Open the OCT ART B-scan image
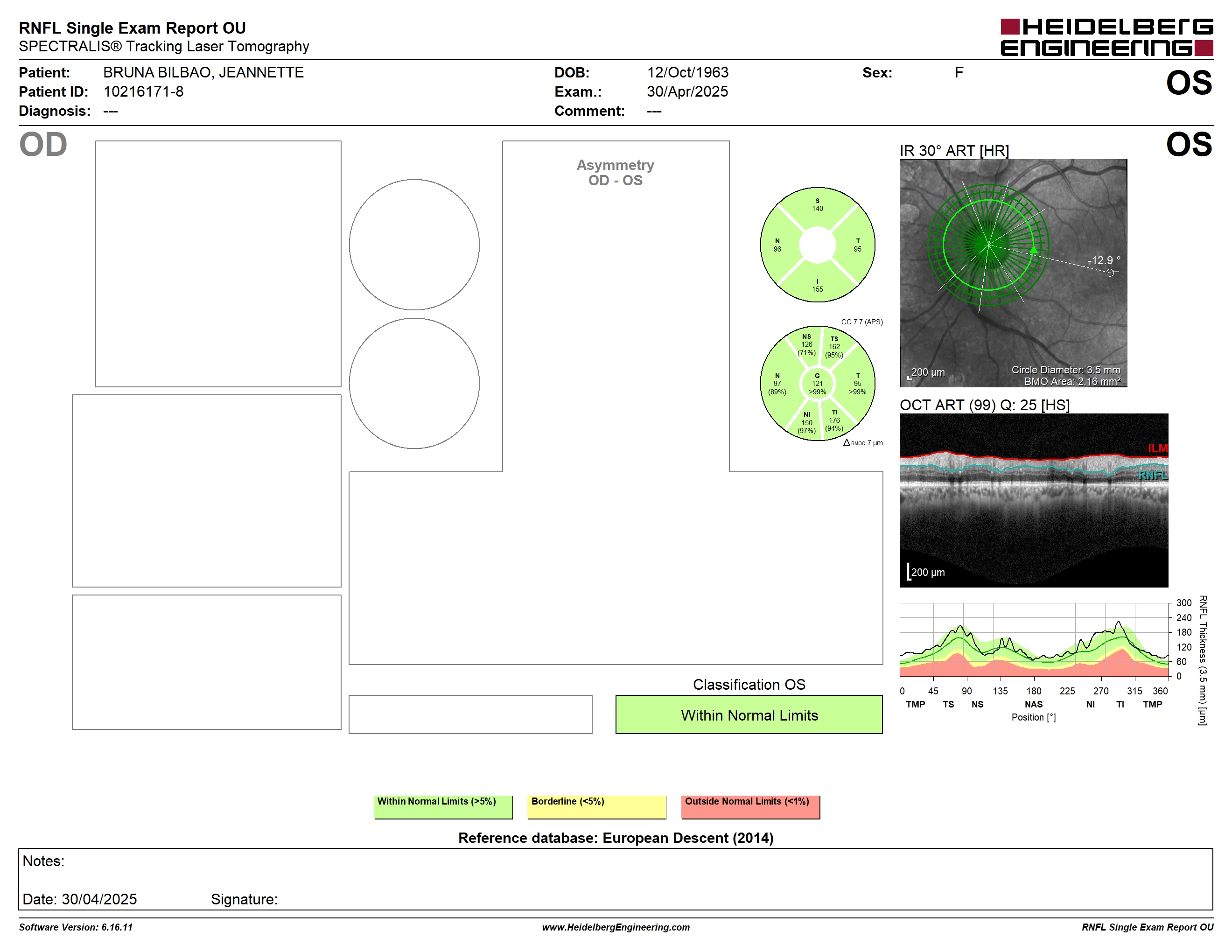This screenshot has width=1232, height=952. (1034, 500)
